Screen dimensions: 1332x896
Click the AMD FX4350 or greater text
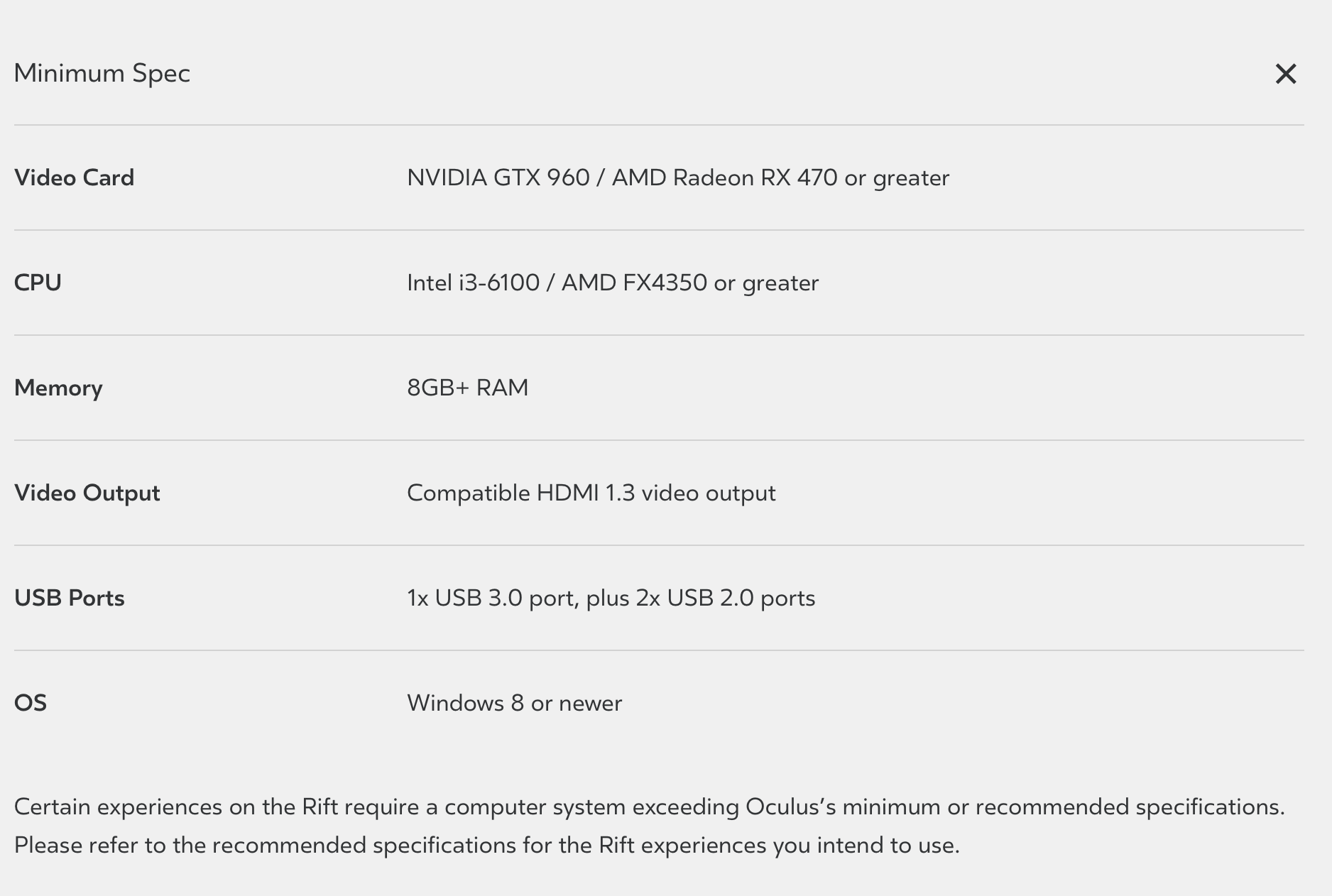point(690,283)
